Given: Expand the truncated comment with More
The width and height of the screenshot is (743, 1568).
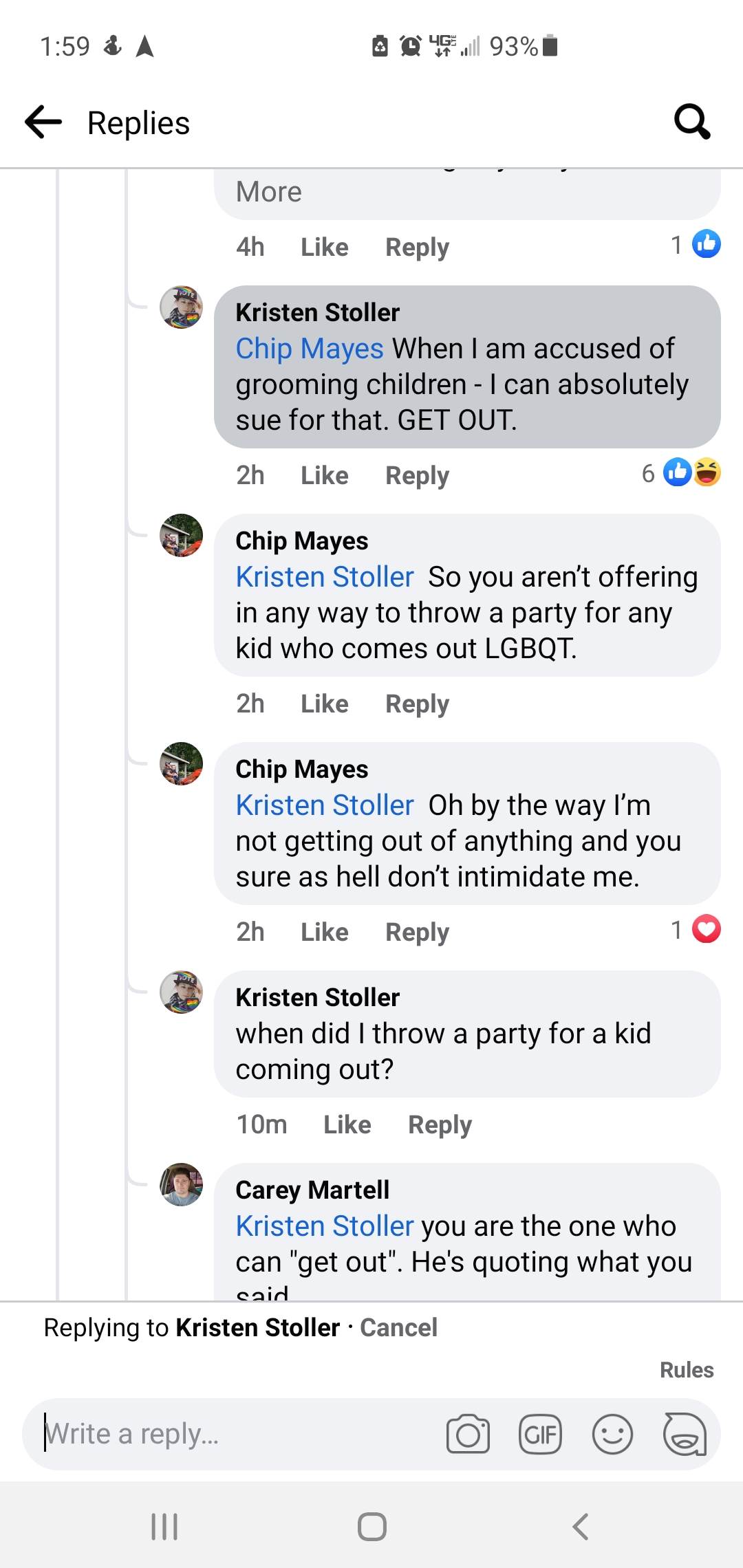Looking at the screenshot, I should coord(268,192).
